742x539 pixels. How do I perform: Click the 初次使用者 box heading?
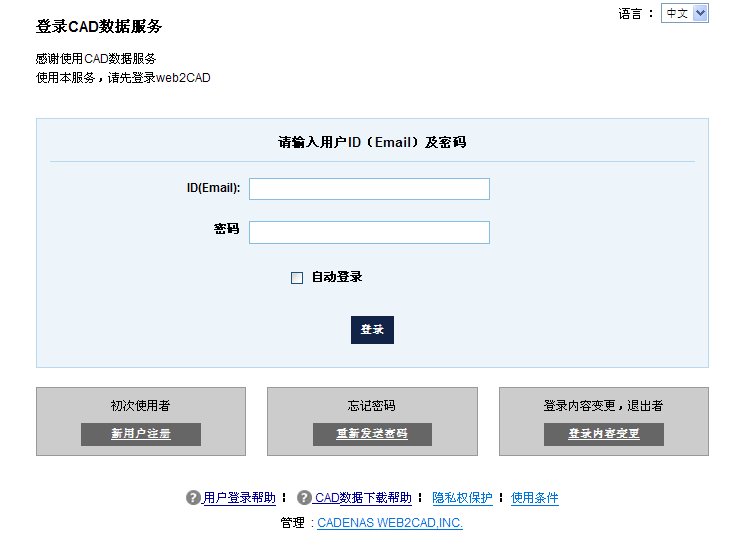coord(140,406)
